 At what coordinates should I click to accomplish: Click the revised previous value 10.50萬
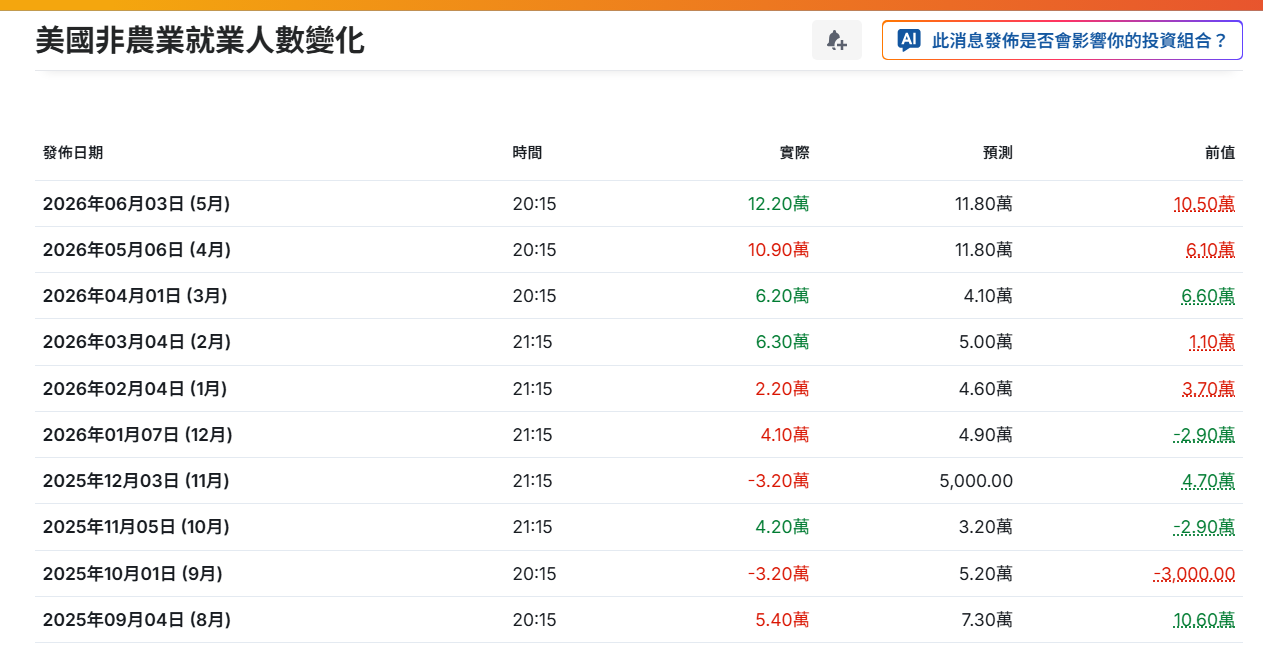tap(1204, 204)
